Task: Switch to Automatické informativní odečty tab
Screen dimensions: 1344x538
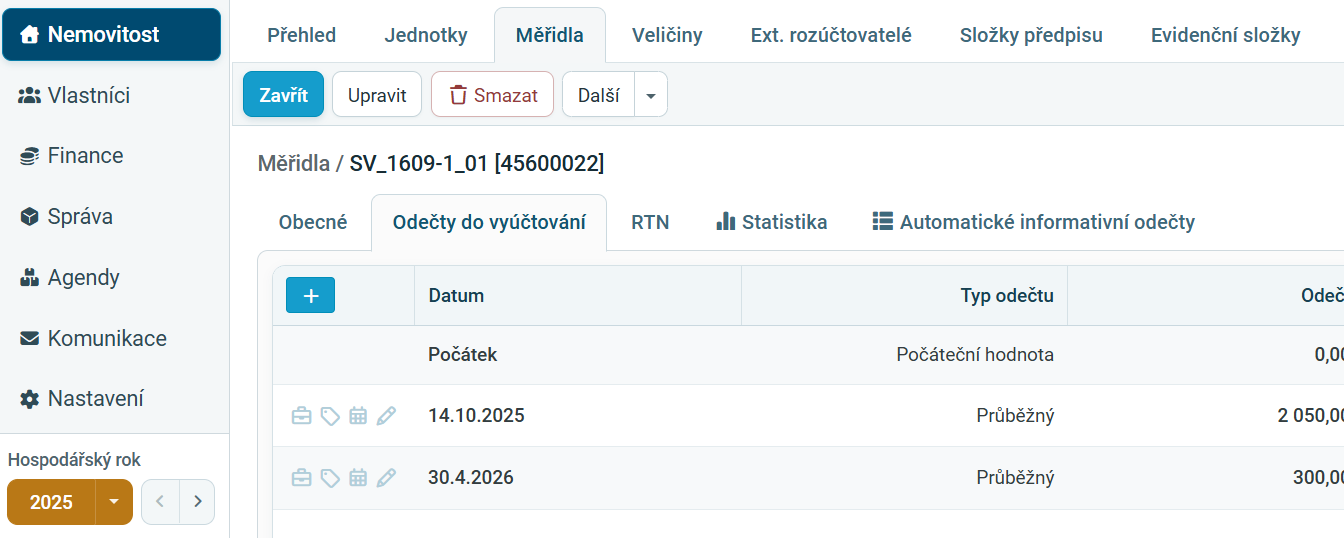Action: click(1034, 222)
